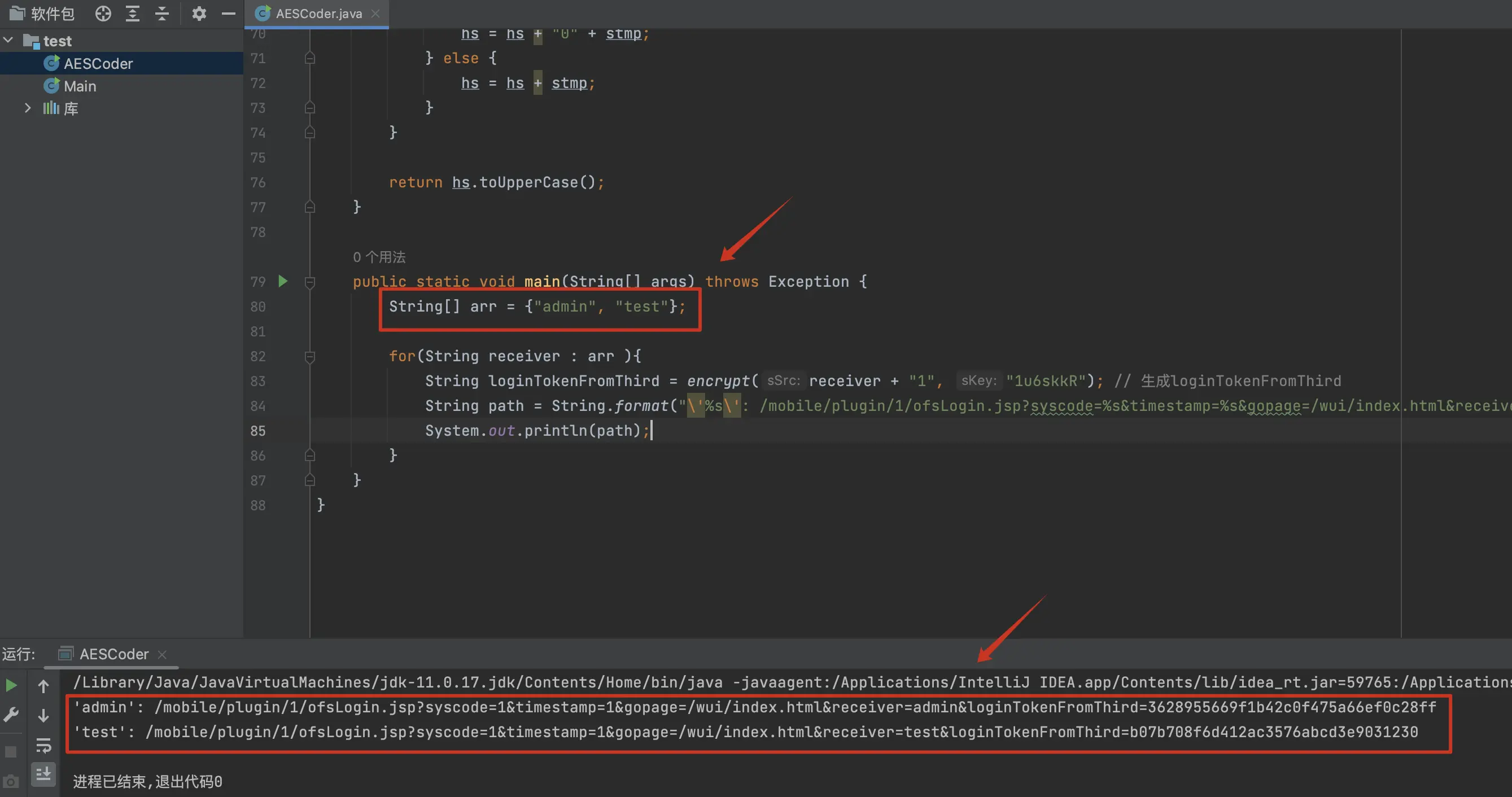Click the up arrow in run console toolbar
This screenshot has width=1512, height=797.
[43, 685]
